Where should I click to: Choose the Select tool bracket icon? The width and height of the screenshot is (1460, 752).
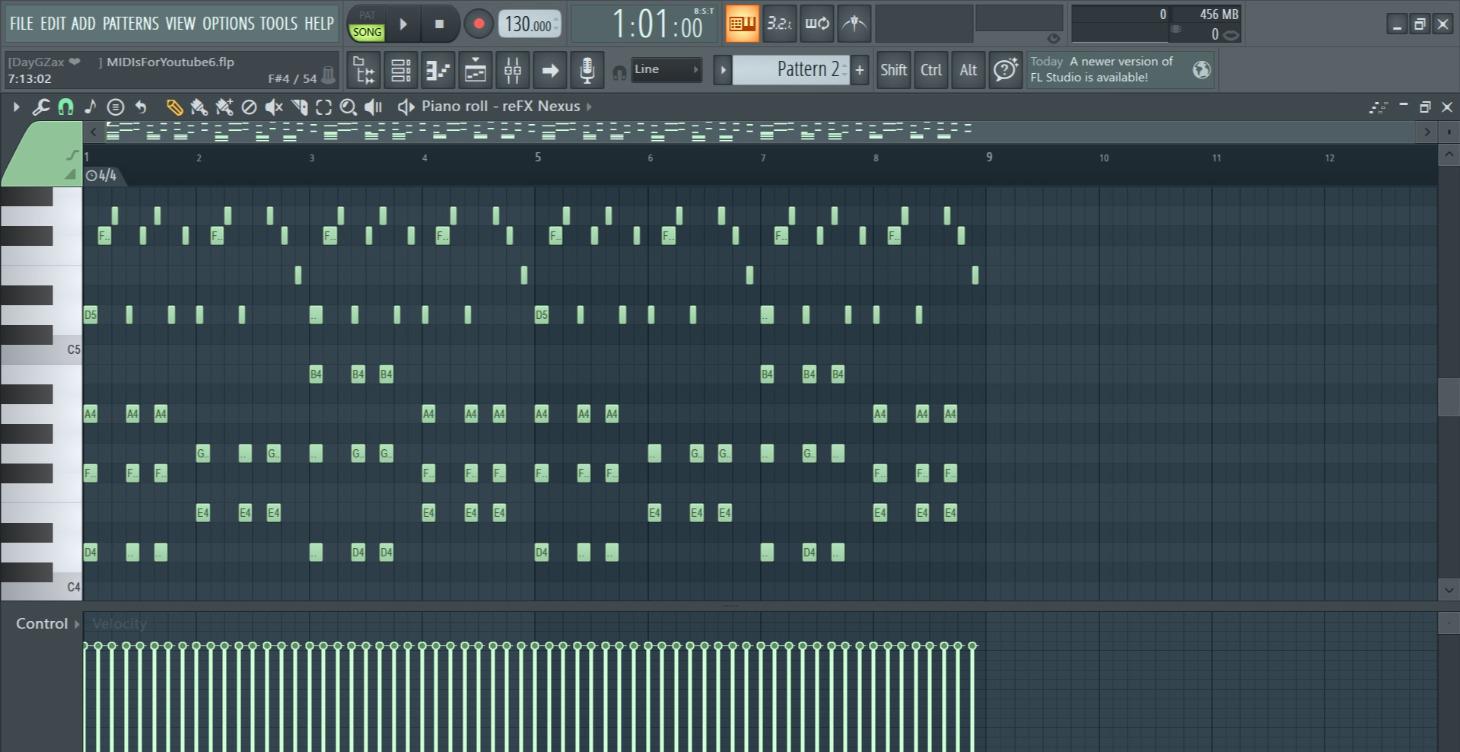click(324, 107)
